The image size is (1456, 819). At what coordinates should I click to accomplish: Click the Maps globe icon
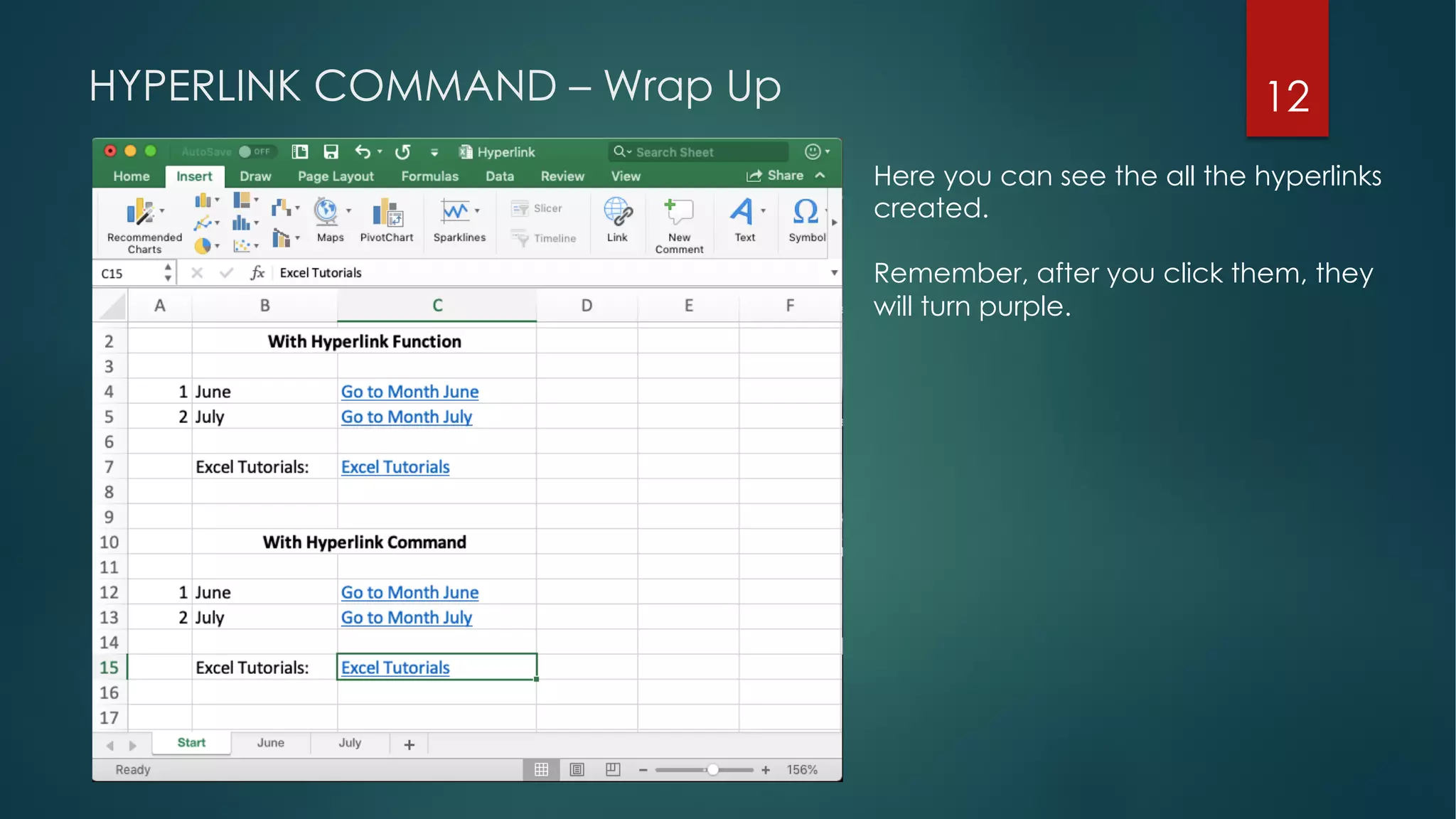tap(326, 211)
